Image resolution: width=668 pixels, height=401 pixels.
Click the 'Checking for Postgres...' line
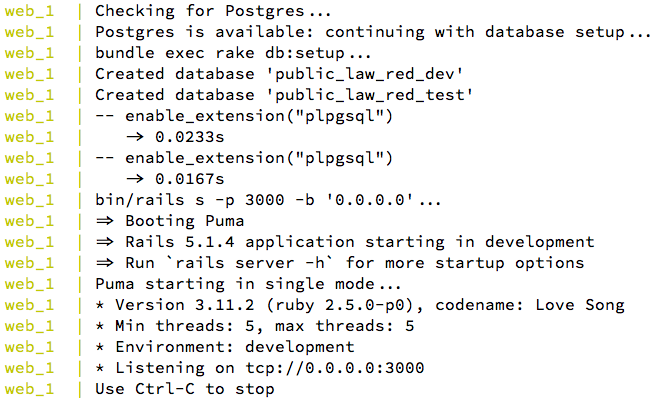click(213, 11)
